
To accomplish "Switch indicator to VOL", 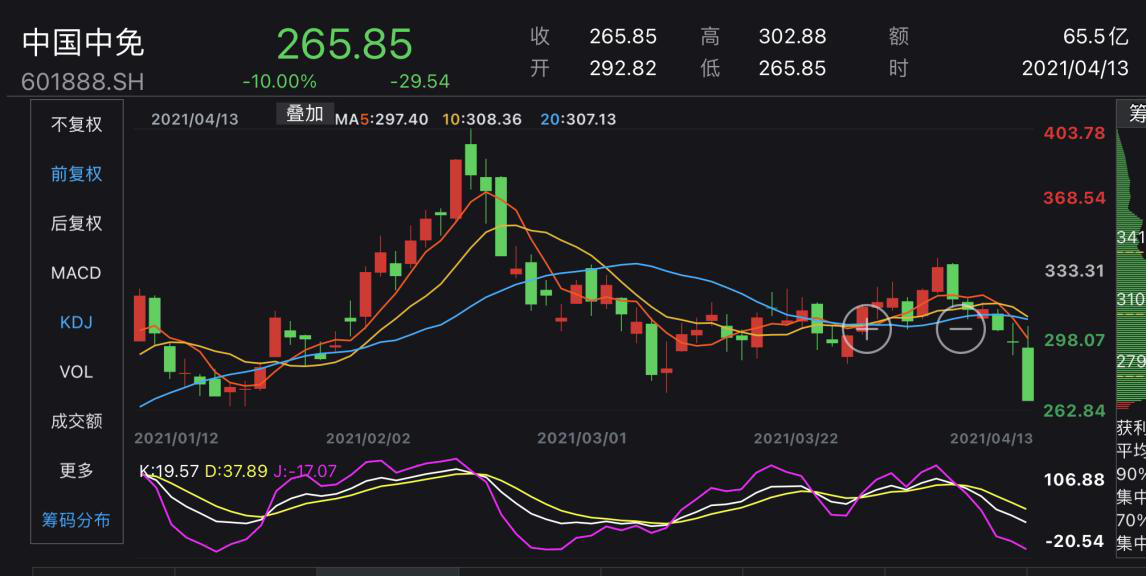I will [x=76, y=372].
